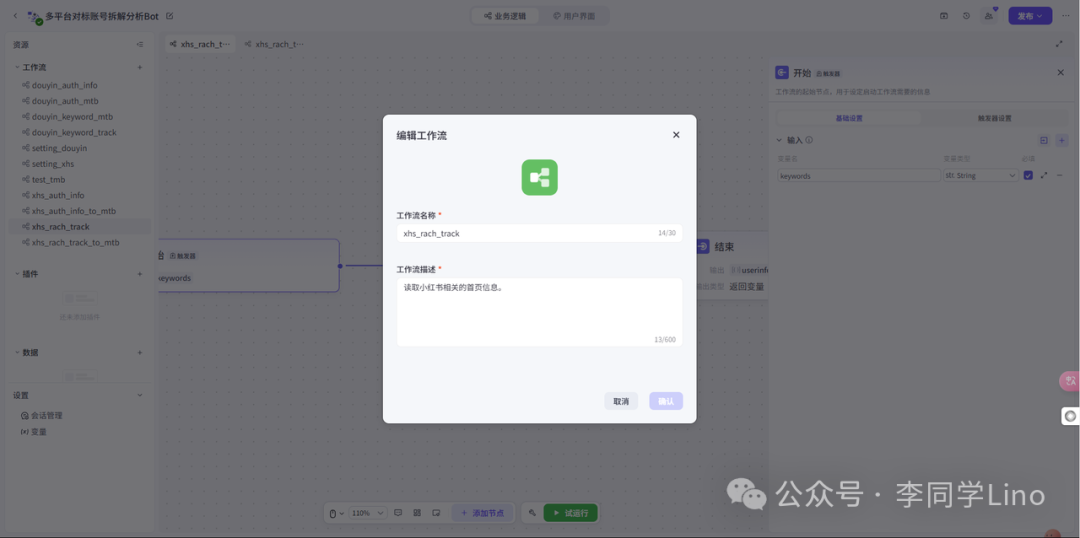The image size is (1080, 538).
Task: Edit the keywords variable name field
Action: pos(858,176)
